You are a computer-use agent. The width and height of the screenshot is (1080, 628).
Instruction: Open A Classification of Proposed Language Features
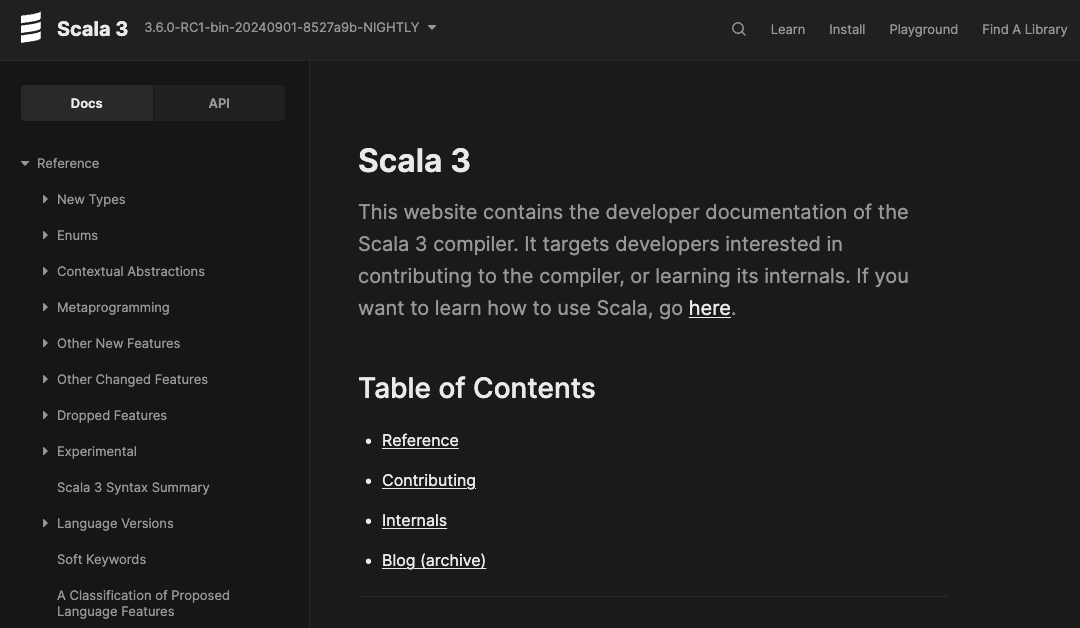(143, 603)
